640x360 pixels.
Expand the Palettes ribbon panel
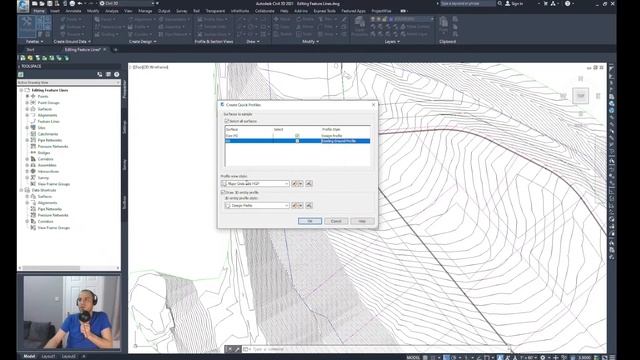pos(34,42)
